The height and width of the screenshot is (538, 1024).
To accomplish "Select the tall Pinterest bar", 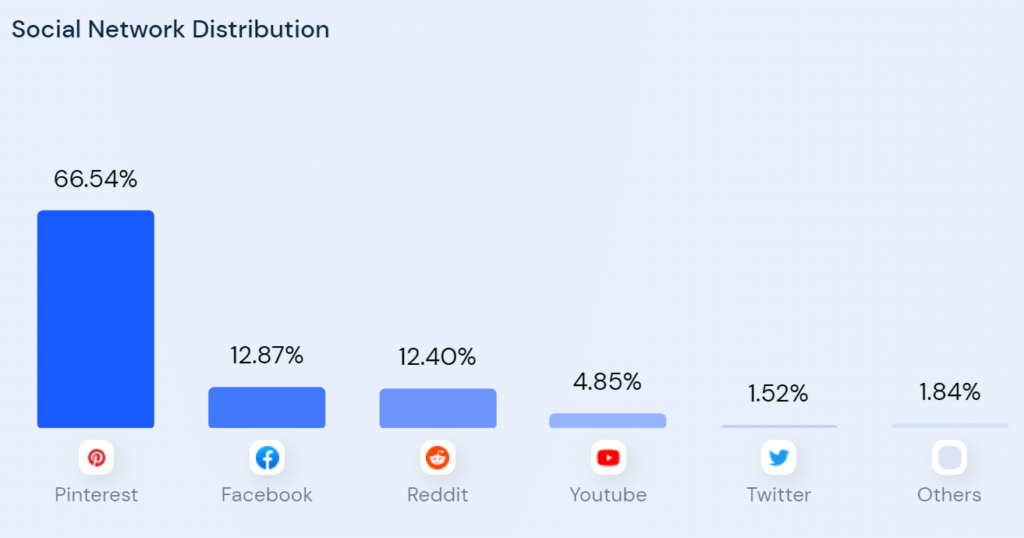I will pos(96,319).
